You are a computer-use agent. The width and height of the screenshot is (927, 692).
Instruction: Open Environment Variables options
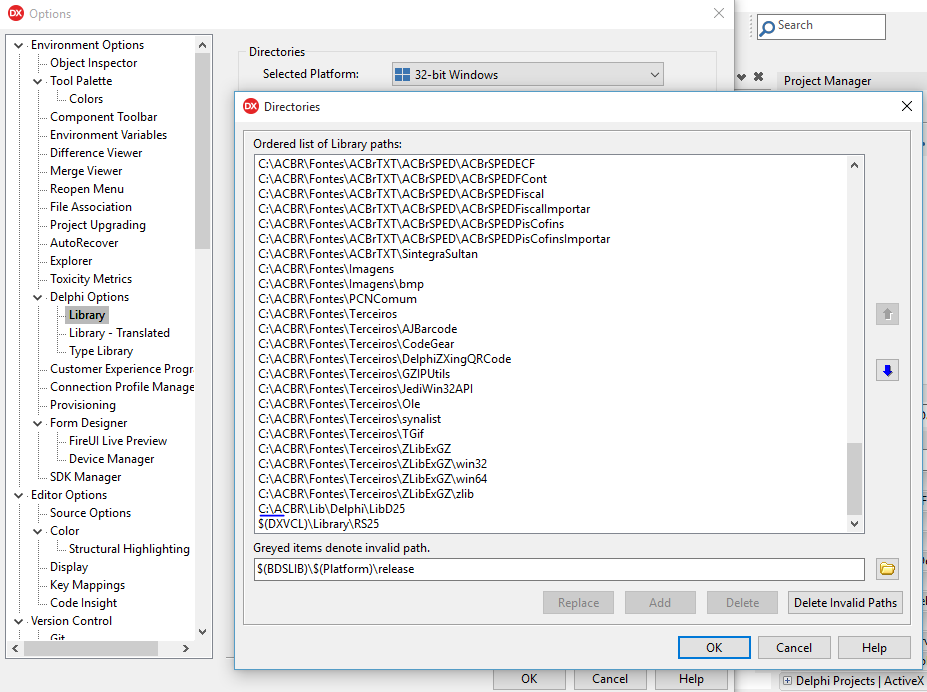click(x=108, y=135)
